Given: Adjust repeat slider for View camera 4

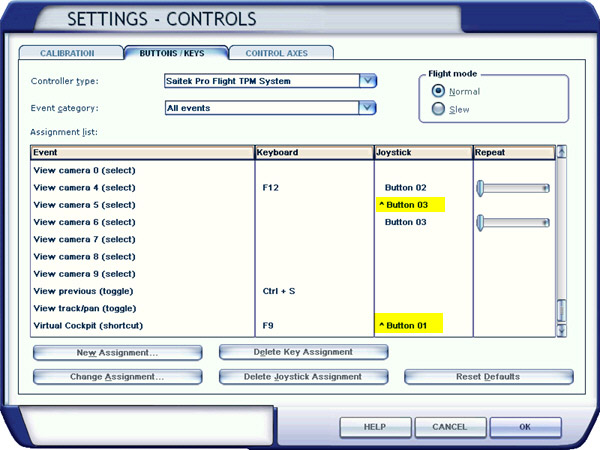Looking at the screenshot, I should [x=482, y=187].
